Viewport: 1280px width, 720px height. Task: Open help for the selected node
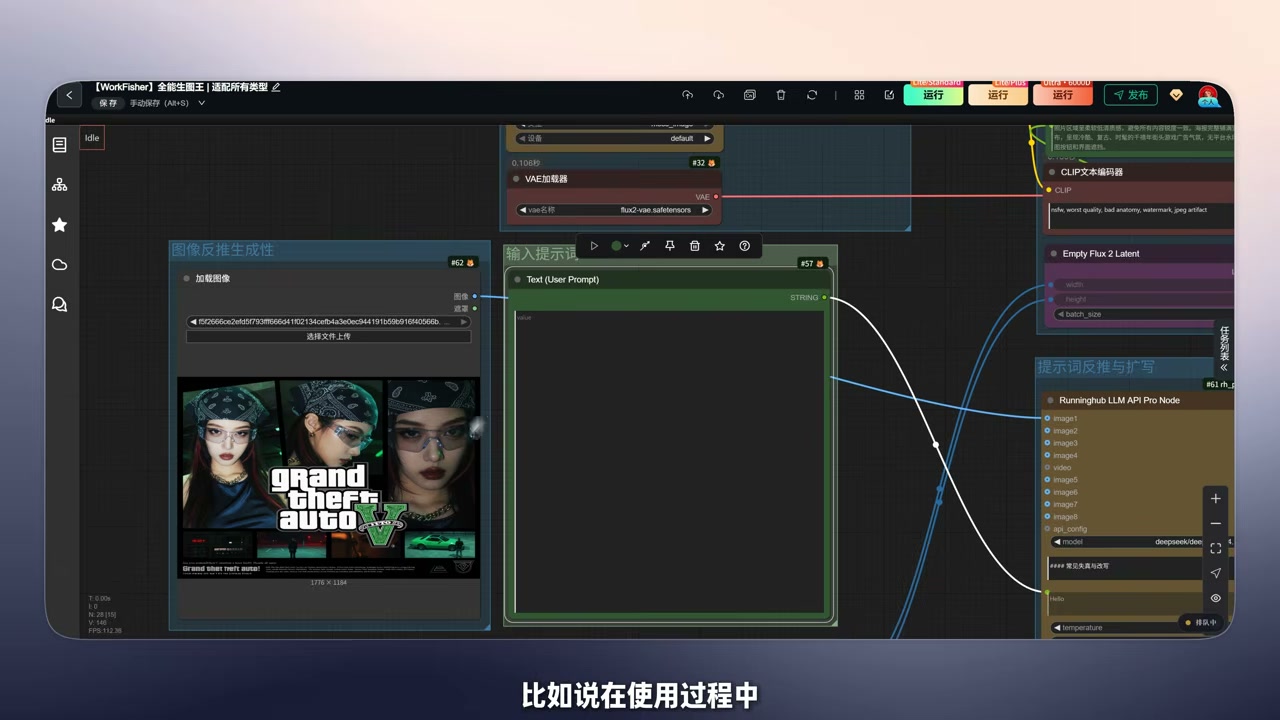pos(745,246)
